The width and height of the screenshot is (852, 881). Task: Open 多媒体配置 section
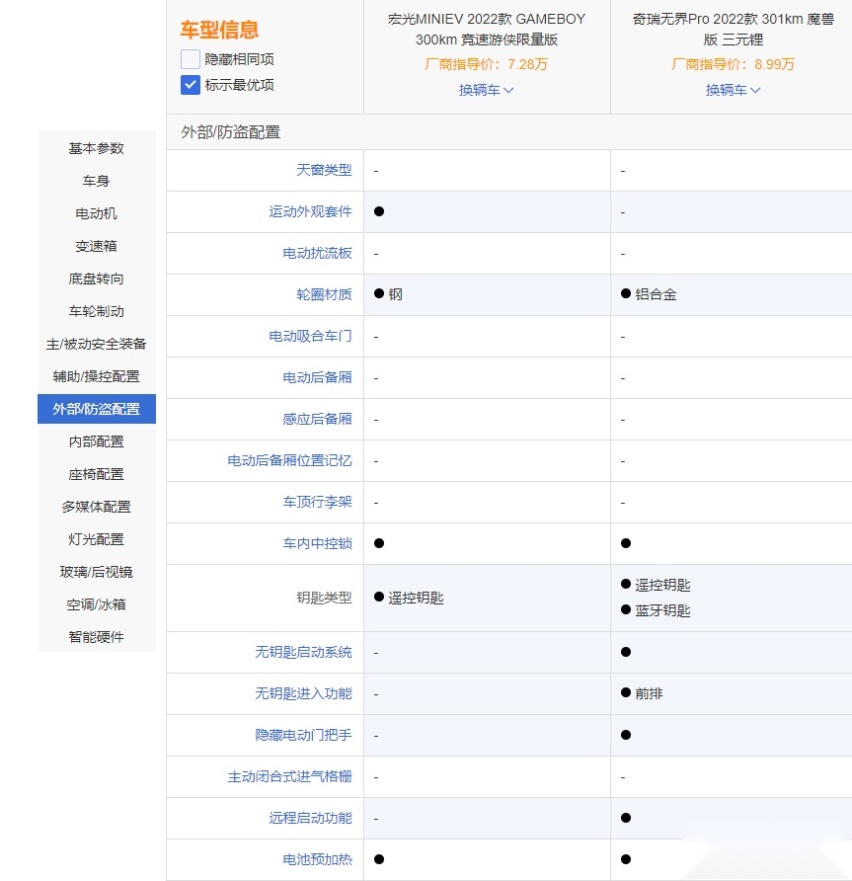(96, 507)
